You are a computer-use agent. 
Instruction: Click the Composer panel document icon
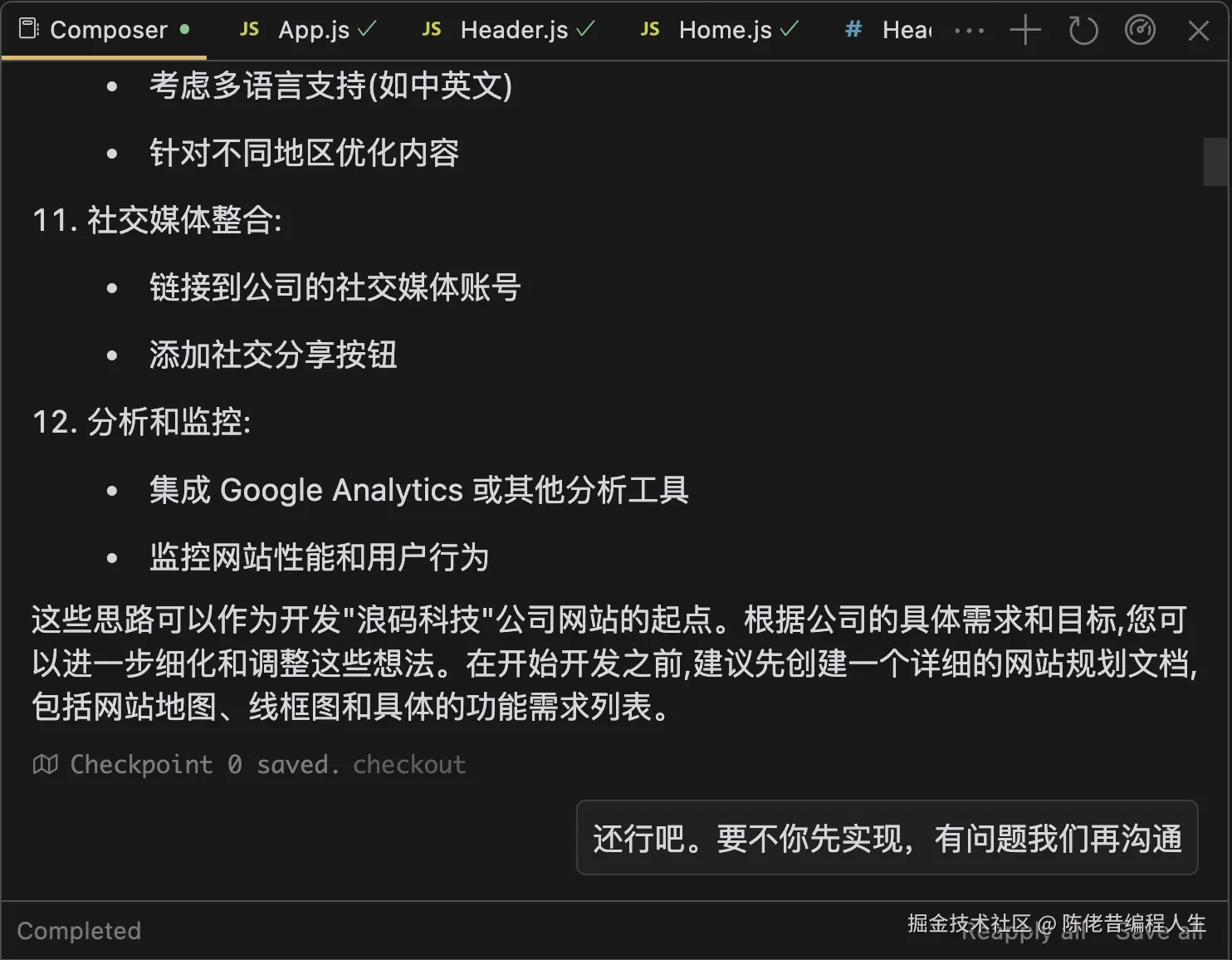[x=28, y=27]
